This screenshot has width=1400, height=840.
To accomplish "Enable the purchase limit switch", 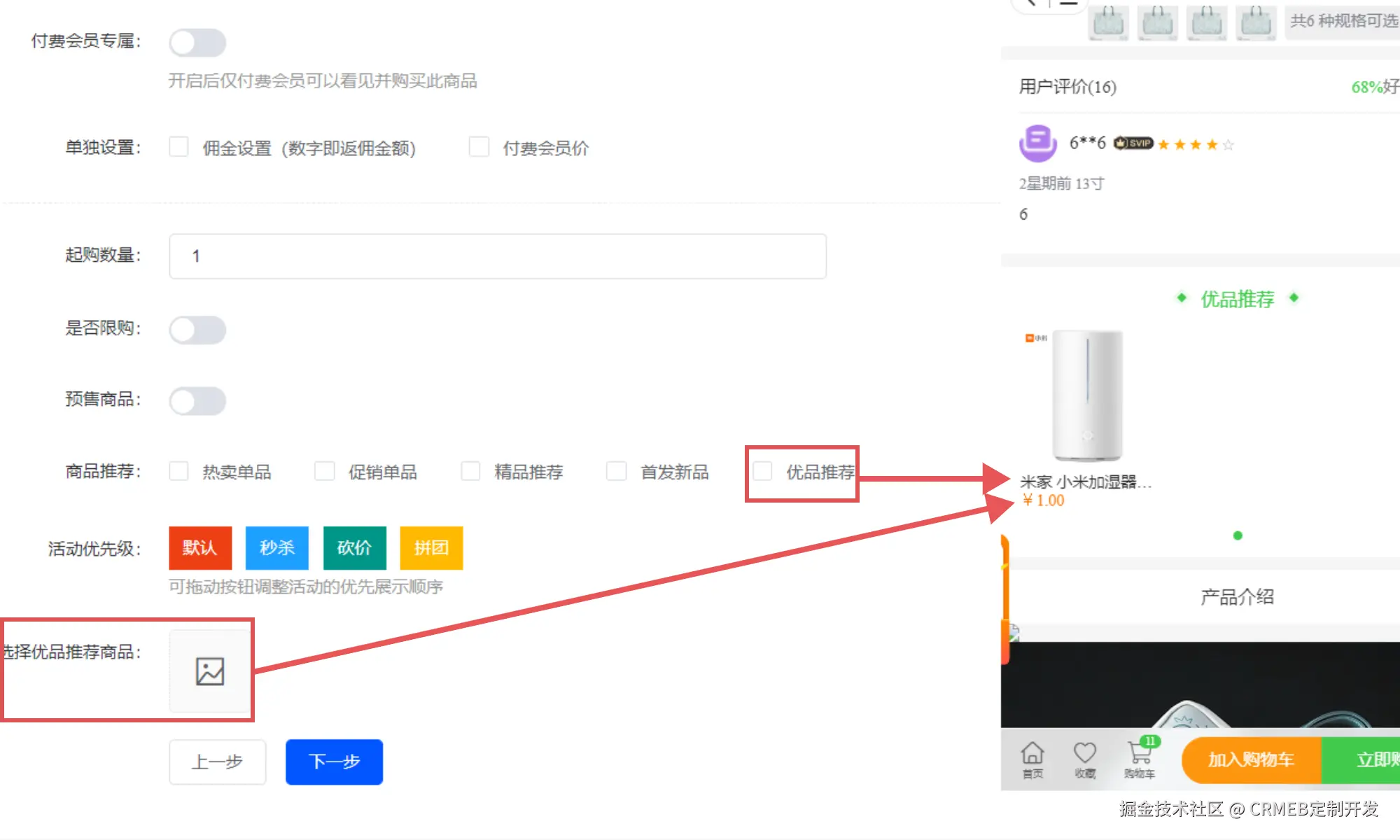I will (197, 330).
